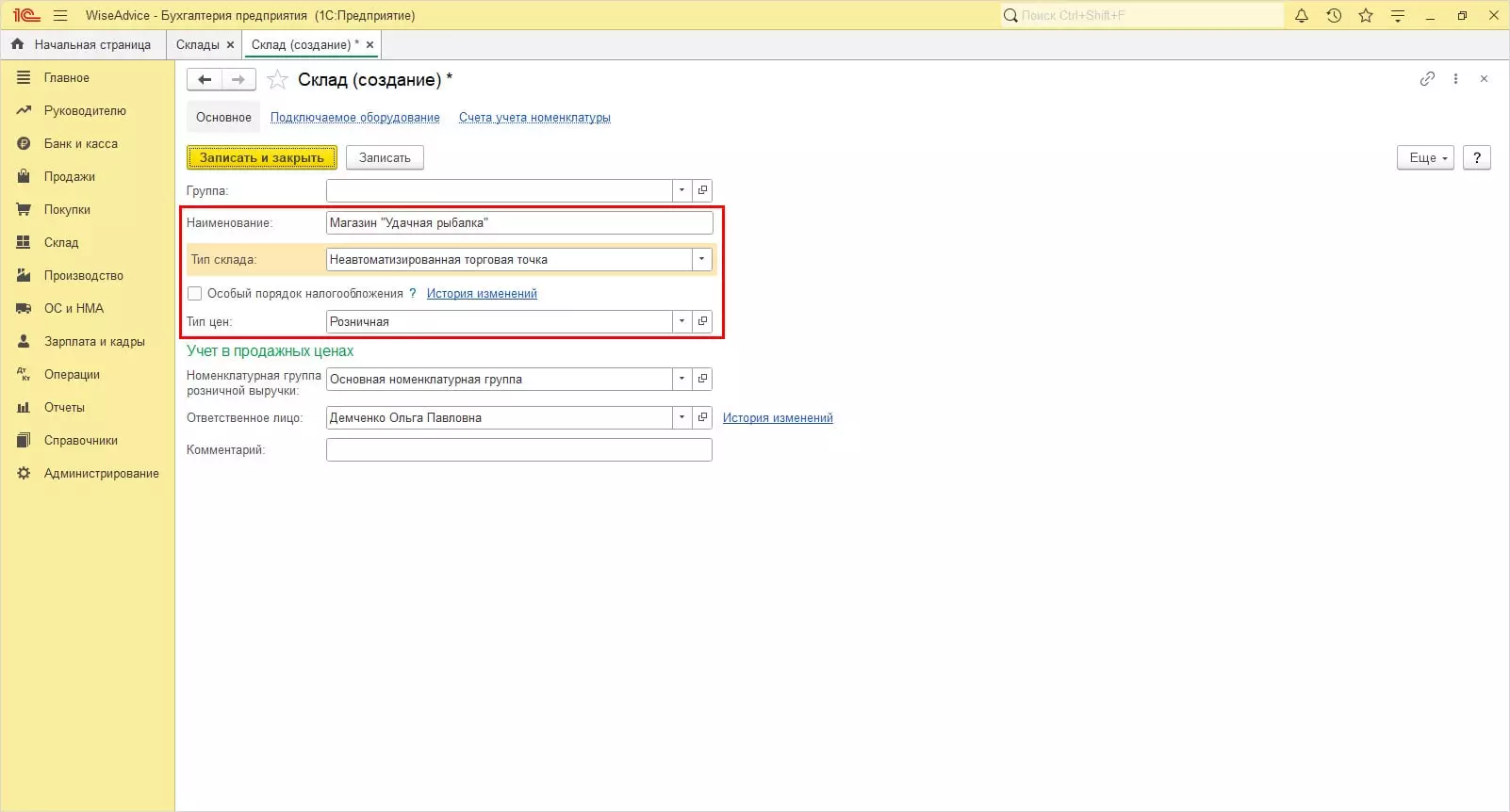1510x812 pixels.
Task: Open favorites star in title bar
Action: click(x=1366, y=15)
